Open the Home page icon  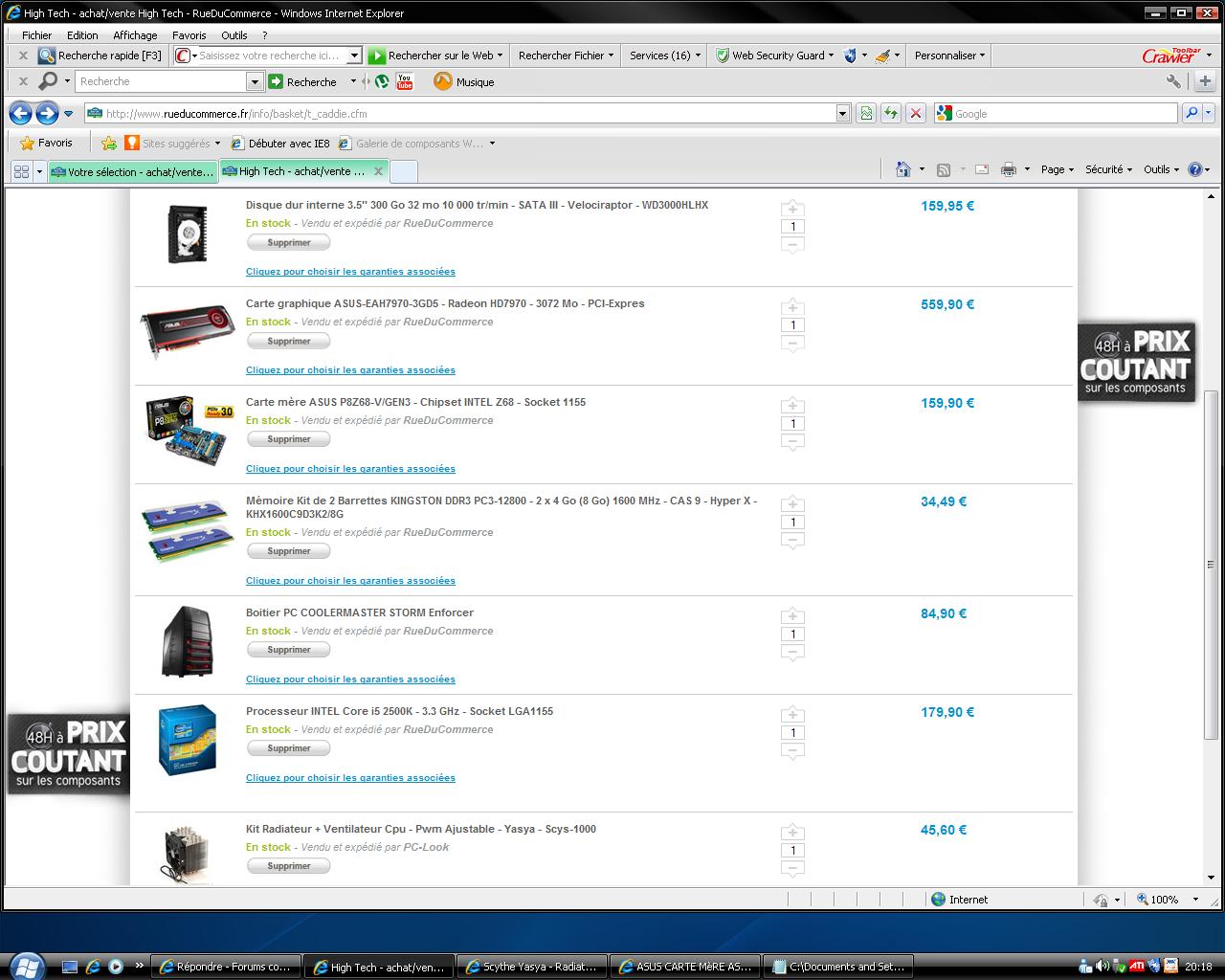pos(902,169)
